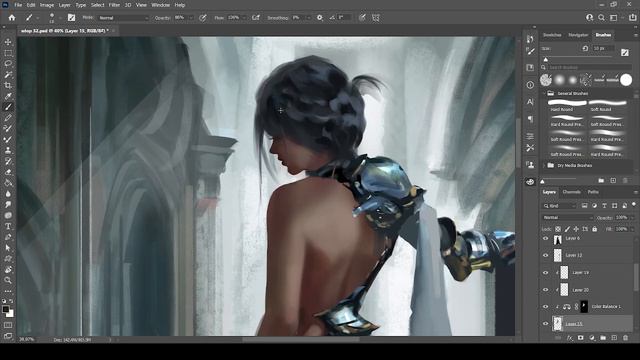Open symmetry paint options butterfly icon

(376, 18)
